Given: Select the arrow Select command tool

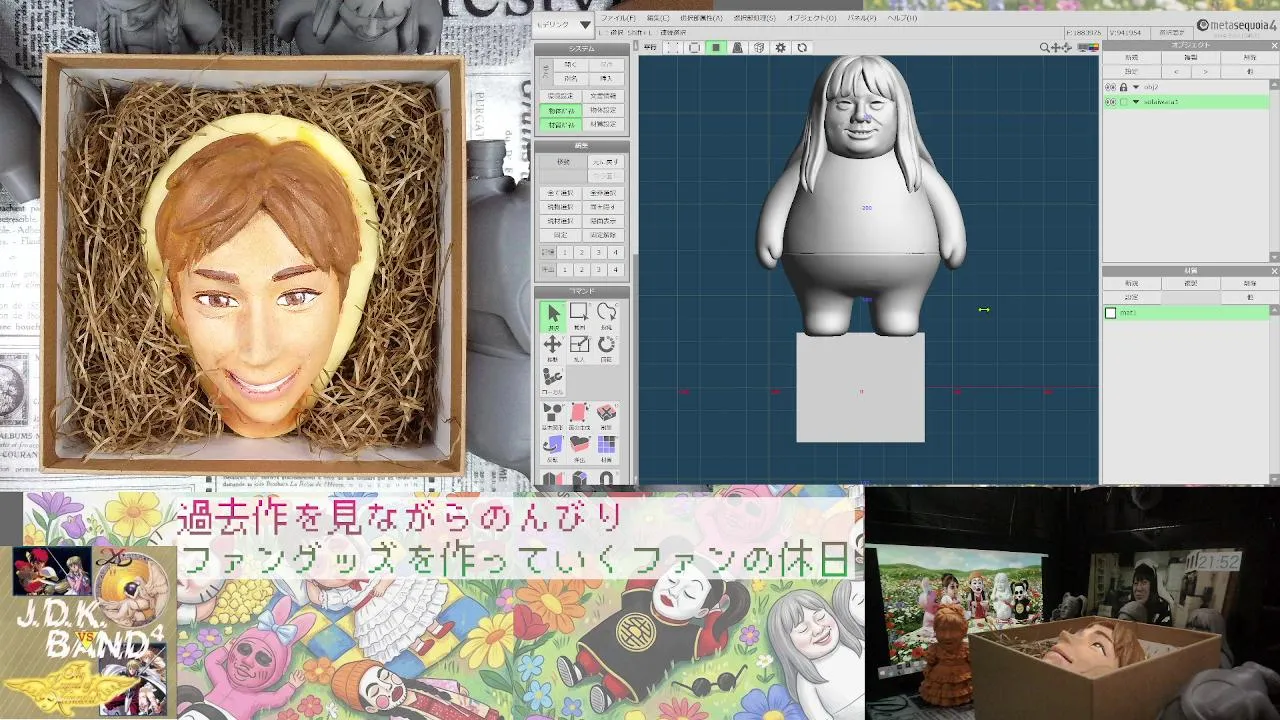Looking at the screenshot, I should (x=553, y=315).
